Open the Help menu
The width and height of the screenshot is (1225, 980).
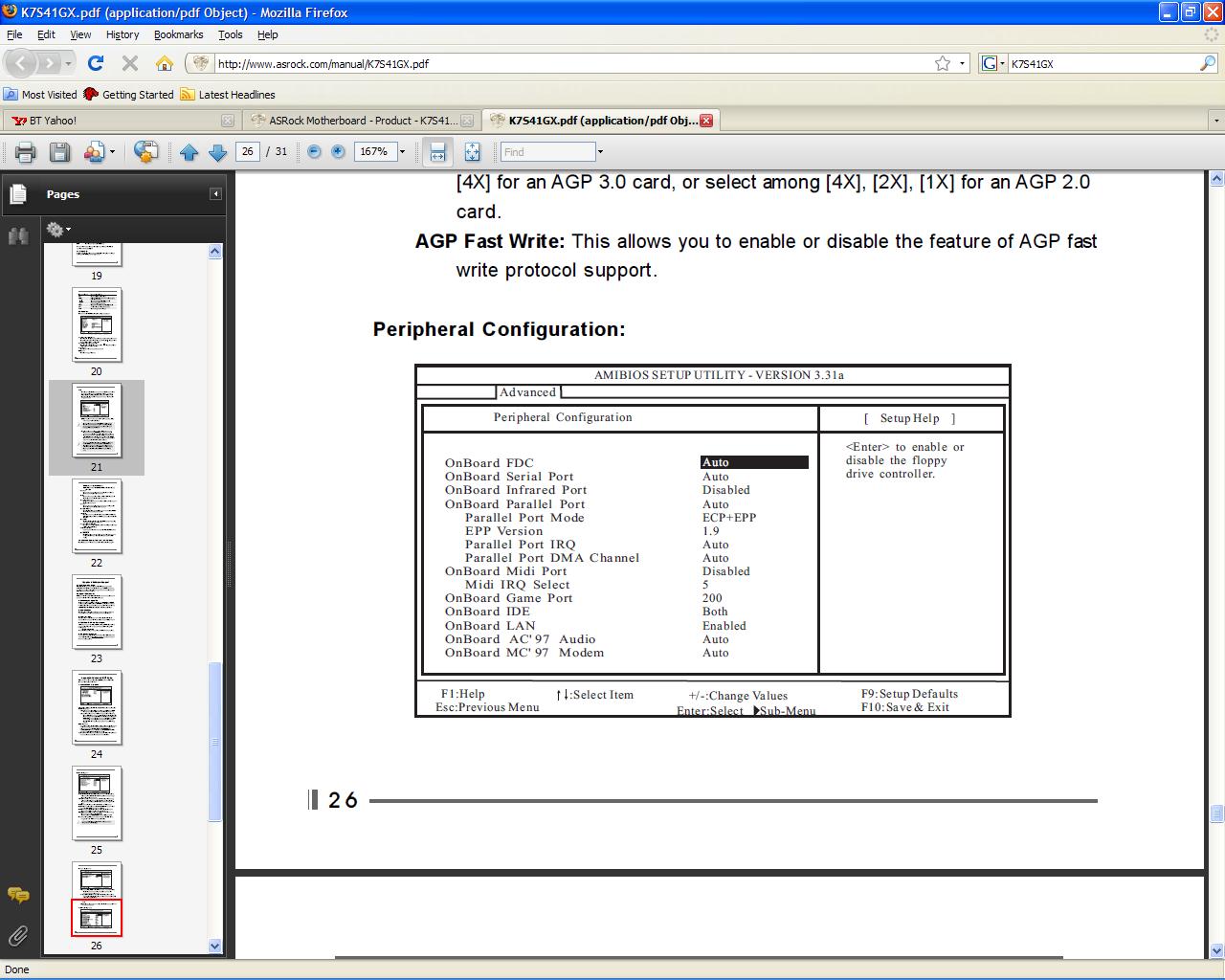coord(268,34)
